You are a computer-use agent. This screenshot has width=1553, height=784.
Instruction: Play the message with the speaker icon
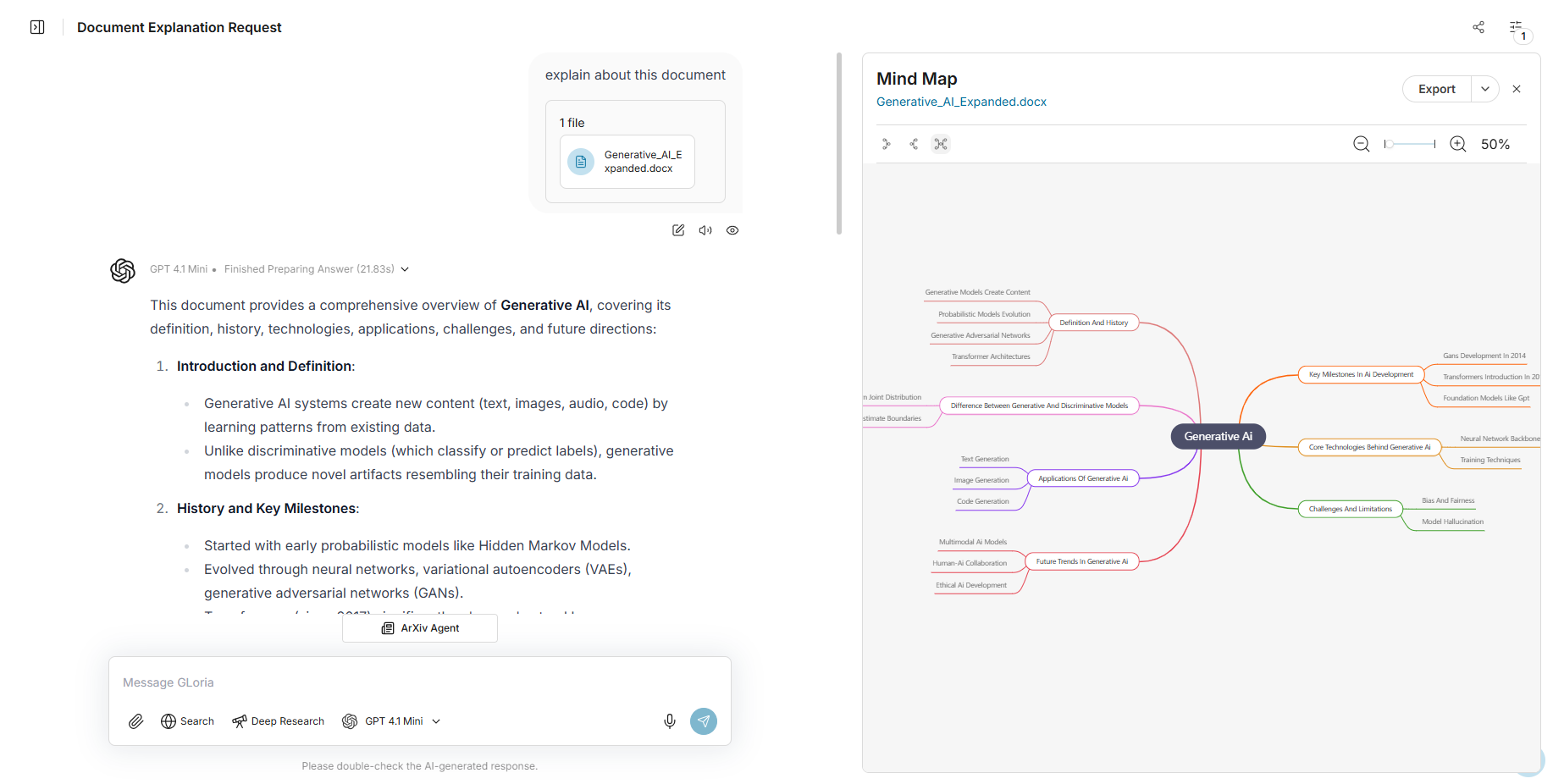(x=705, y=230)
